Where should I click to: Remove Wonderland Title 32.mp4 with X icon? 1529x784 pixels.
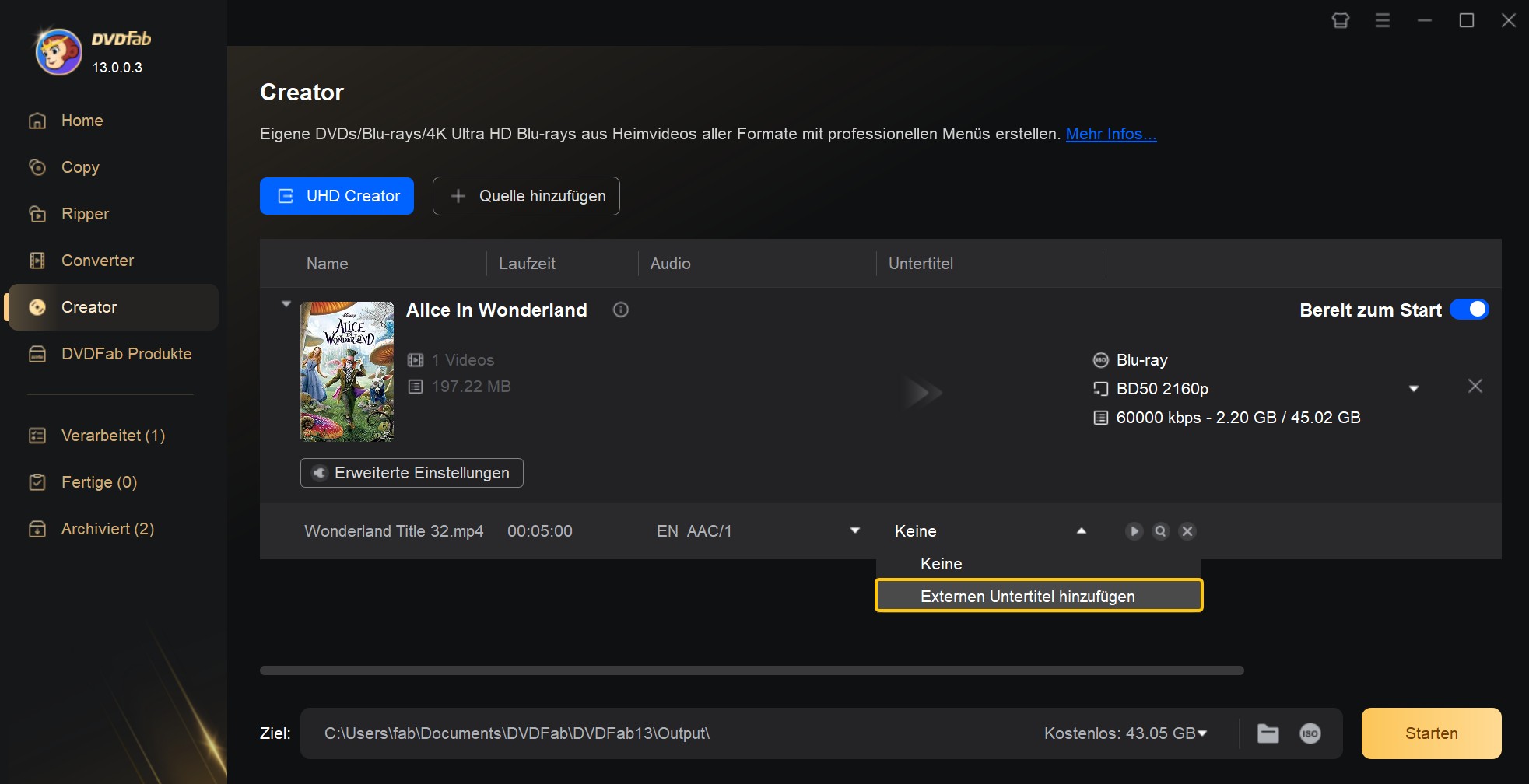[1187, 531]
